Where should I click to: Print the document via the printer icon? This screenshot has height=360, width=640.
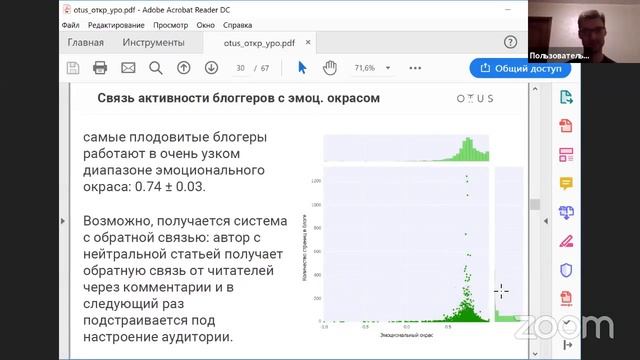click(x=100, y=68)
